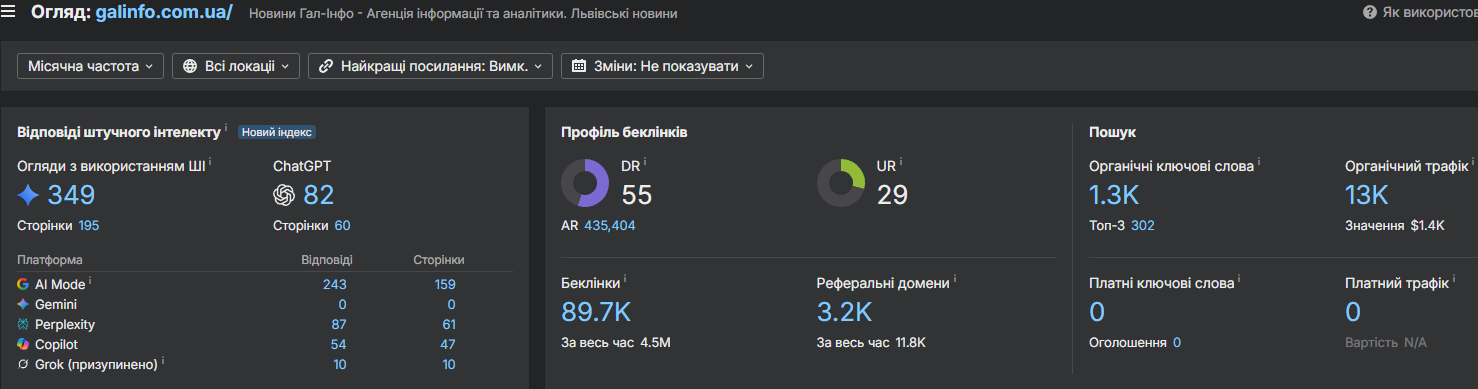Click the UR donut chart icon
Image resolution: width=1478 pixels, height=389 pixels.
coord(841,183)
